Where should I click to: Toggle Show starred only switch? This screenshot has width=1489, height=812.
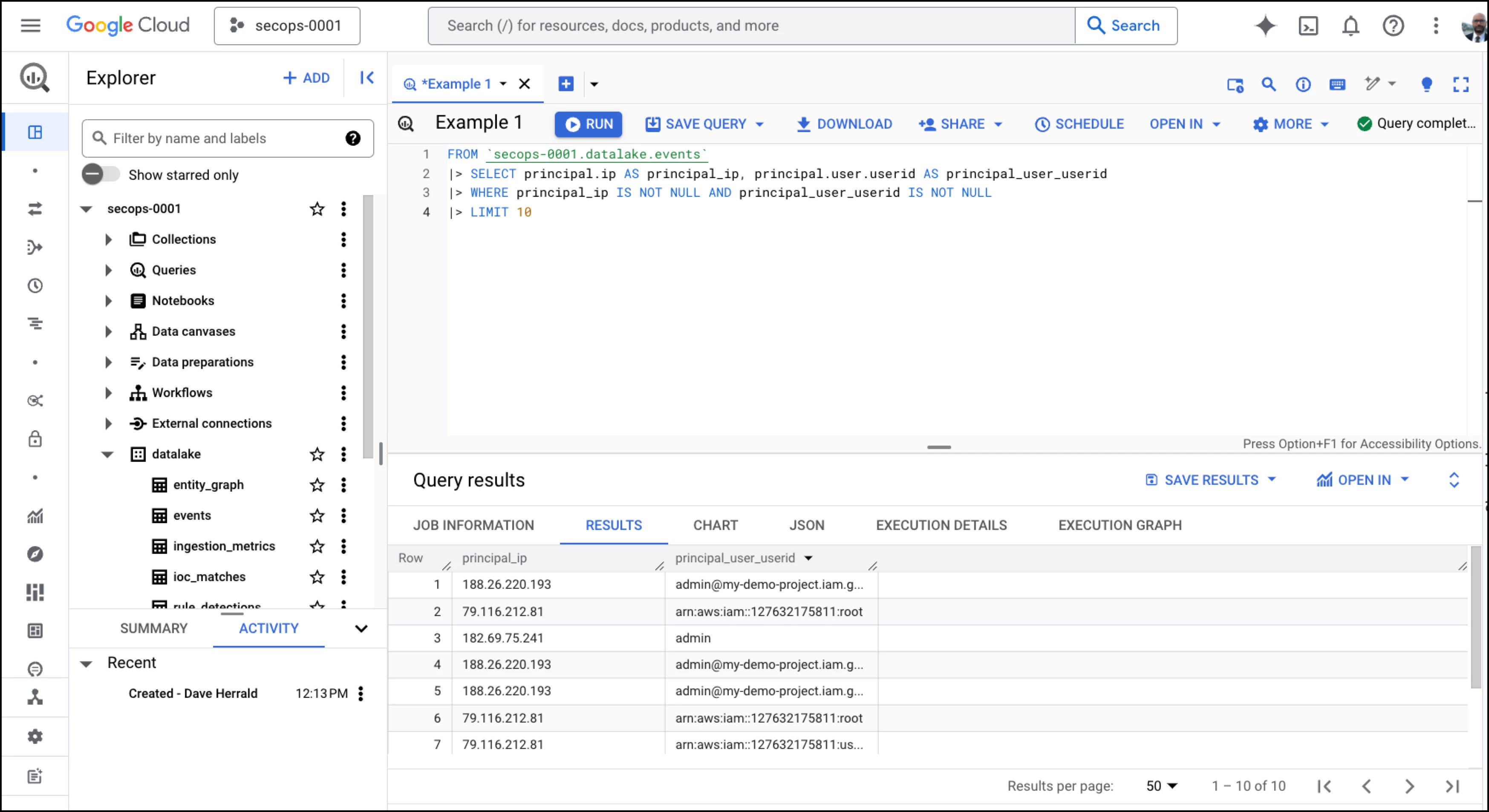(x=101, y=175)
